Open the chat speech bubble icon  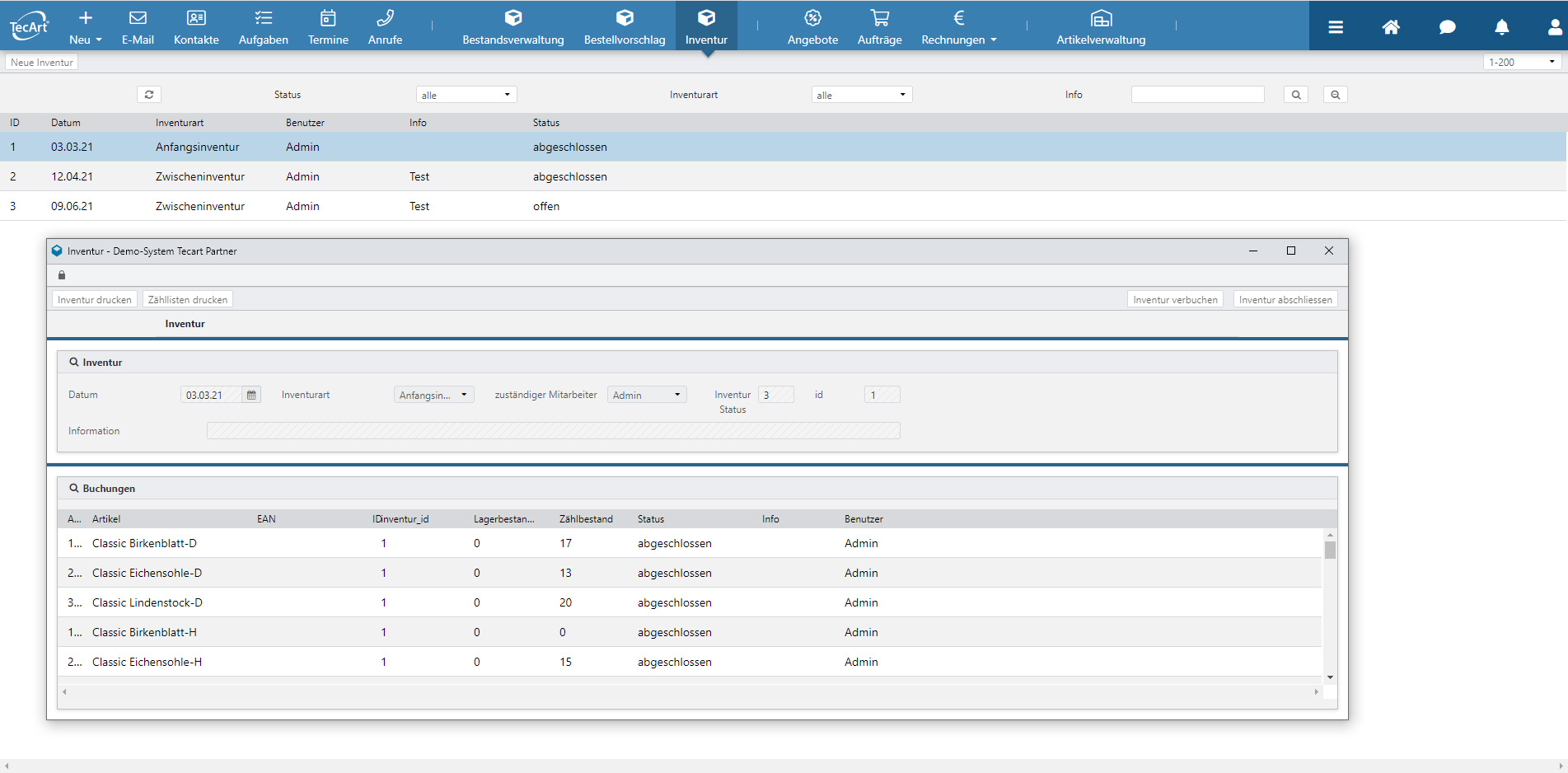click(1447, 27)
